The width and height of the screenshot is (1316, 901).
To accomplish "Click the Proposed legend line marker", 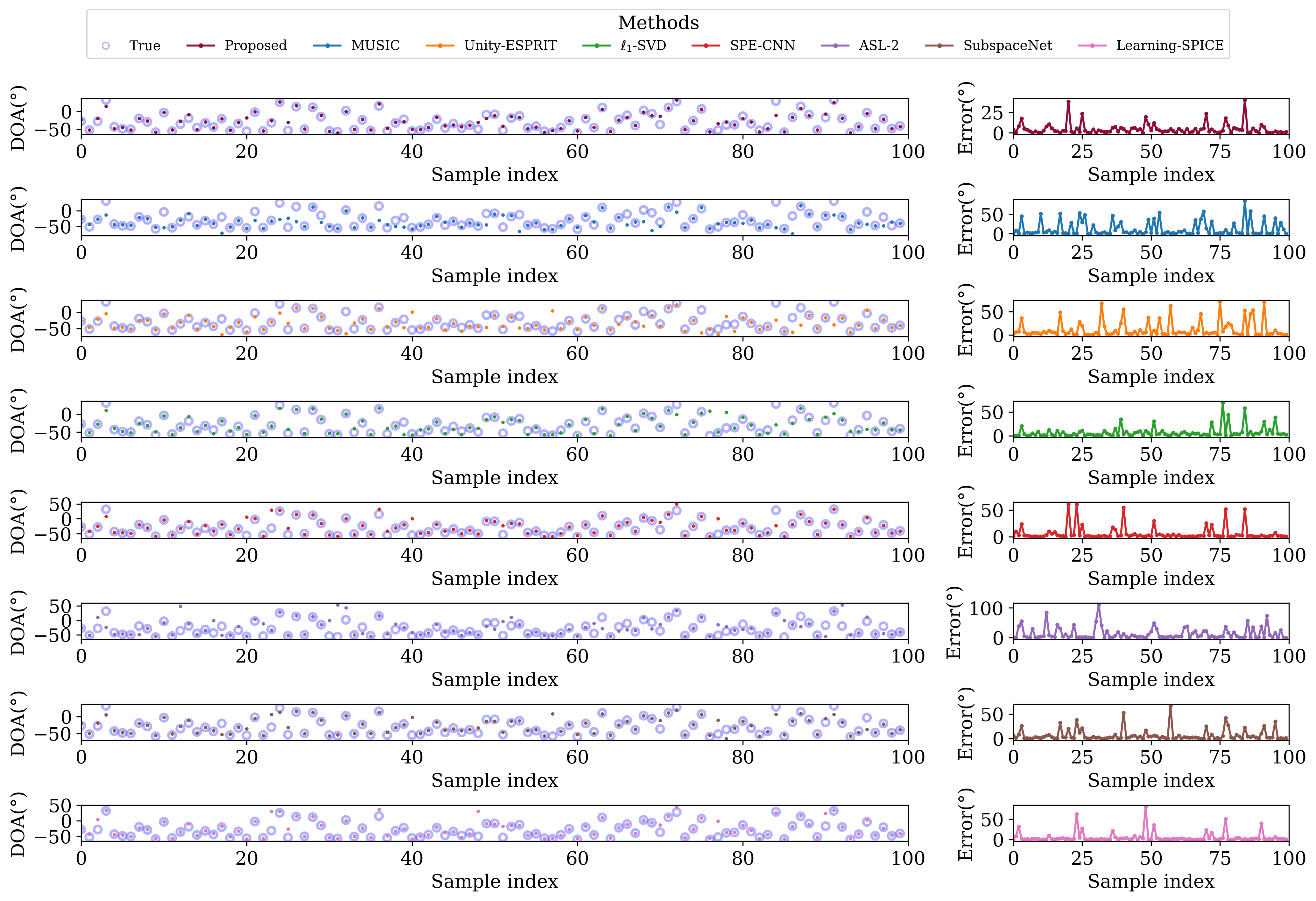I will [x=201, y=46].
